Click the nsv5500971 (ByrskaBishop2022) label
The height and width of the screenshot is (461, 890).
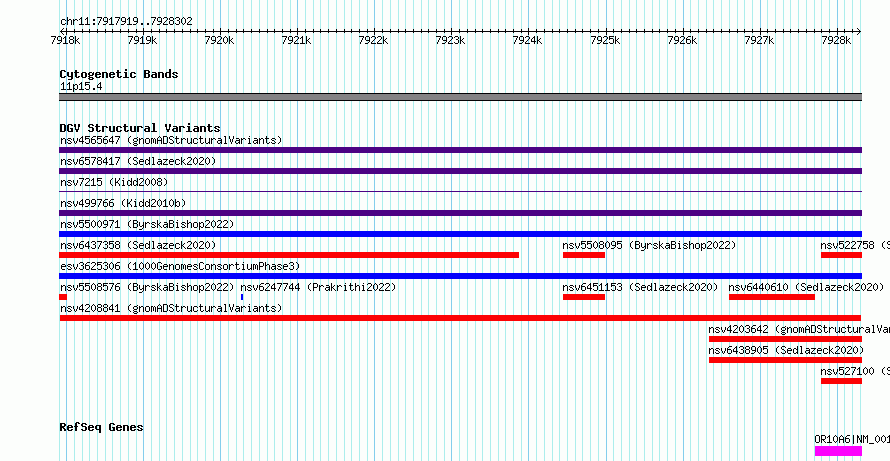tap(146, 224)
